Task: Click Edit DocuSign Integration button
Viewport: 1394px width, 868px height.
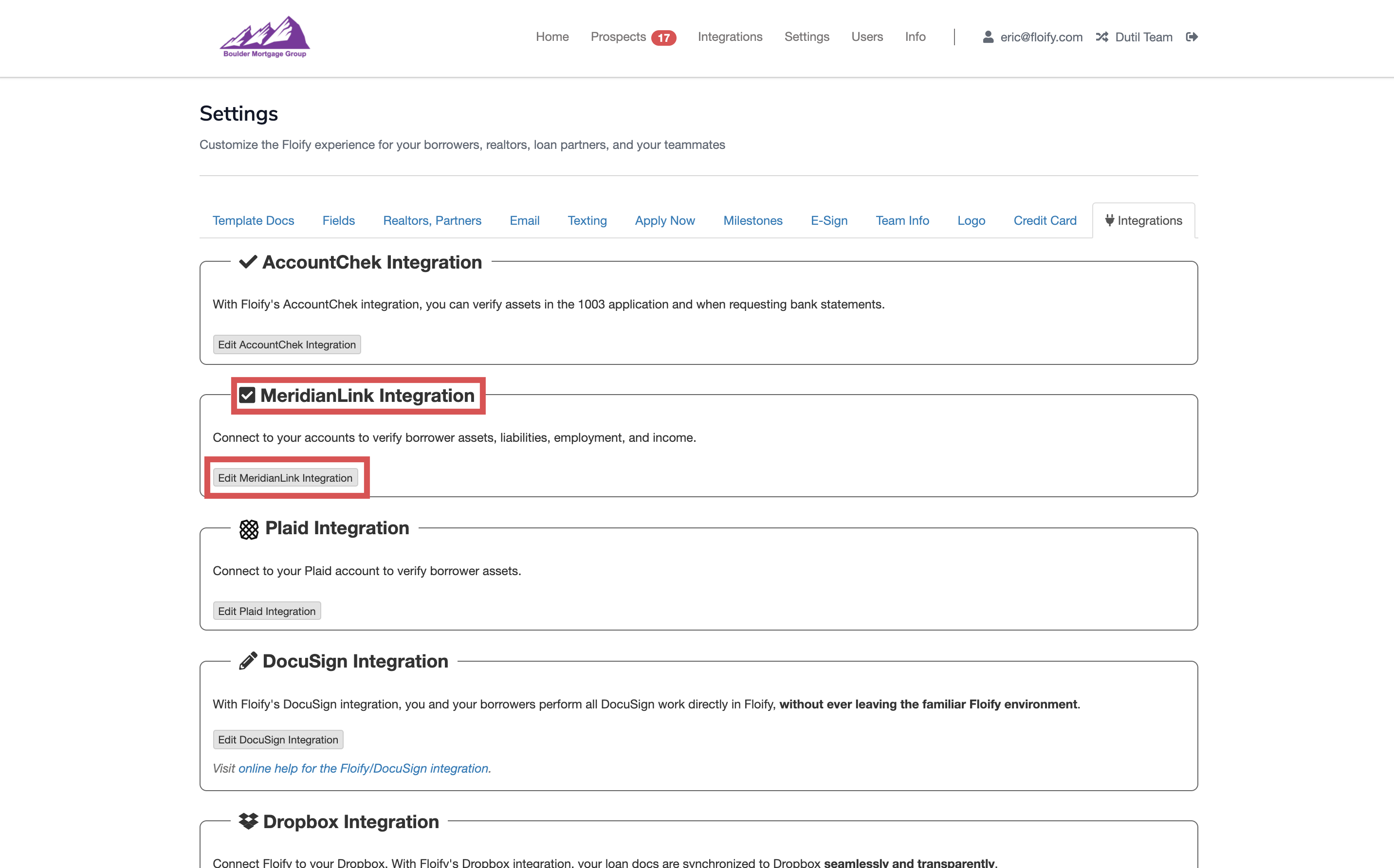Action: click(x=278, y=740)
